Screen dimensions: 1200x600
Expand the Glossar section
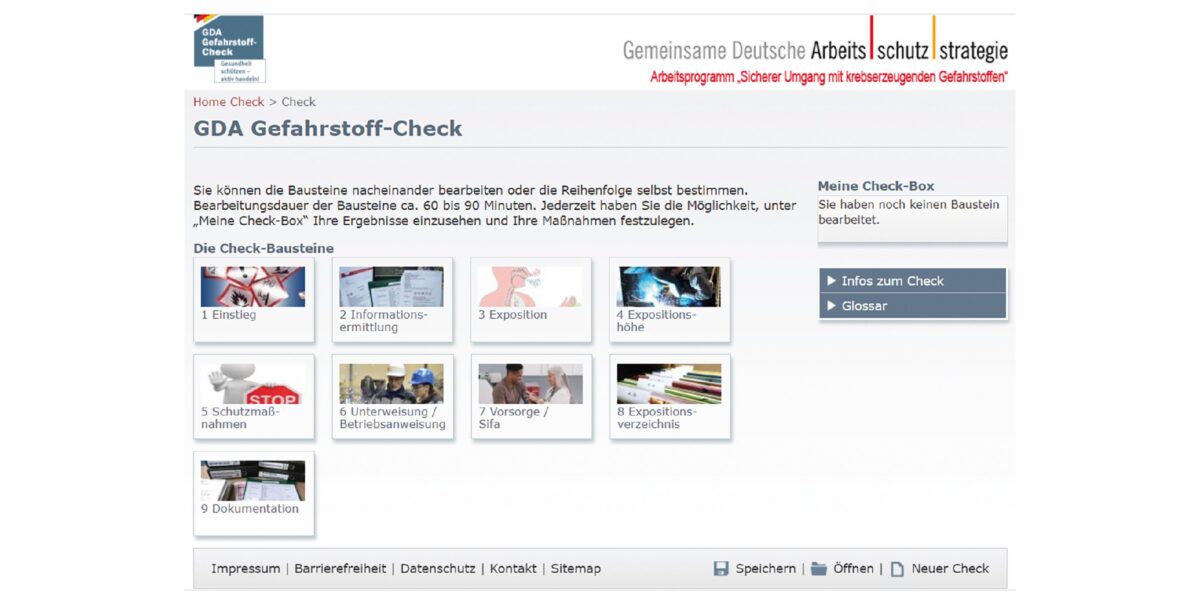coord(912,306)
